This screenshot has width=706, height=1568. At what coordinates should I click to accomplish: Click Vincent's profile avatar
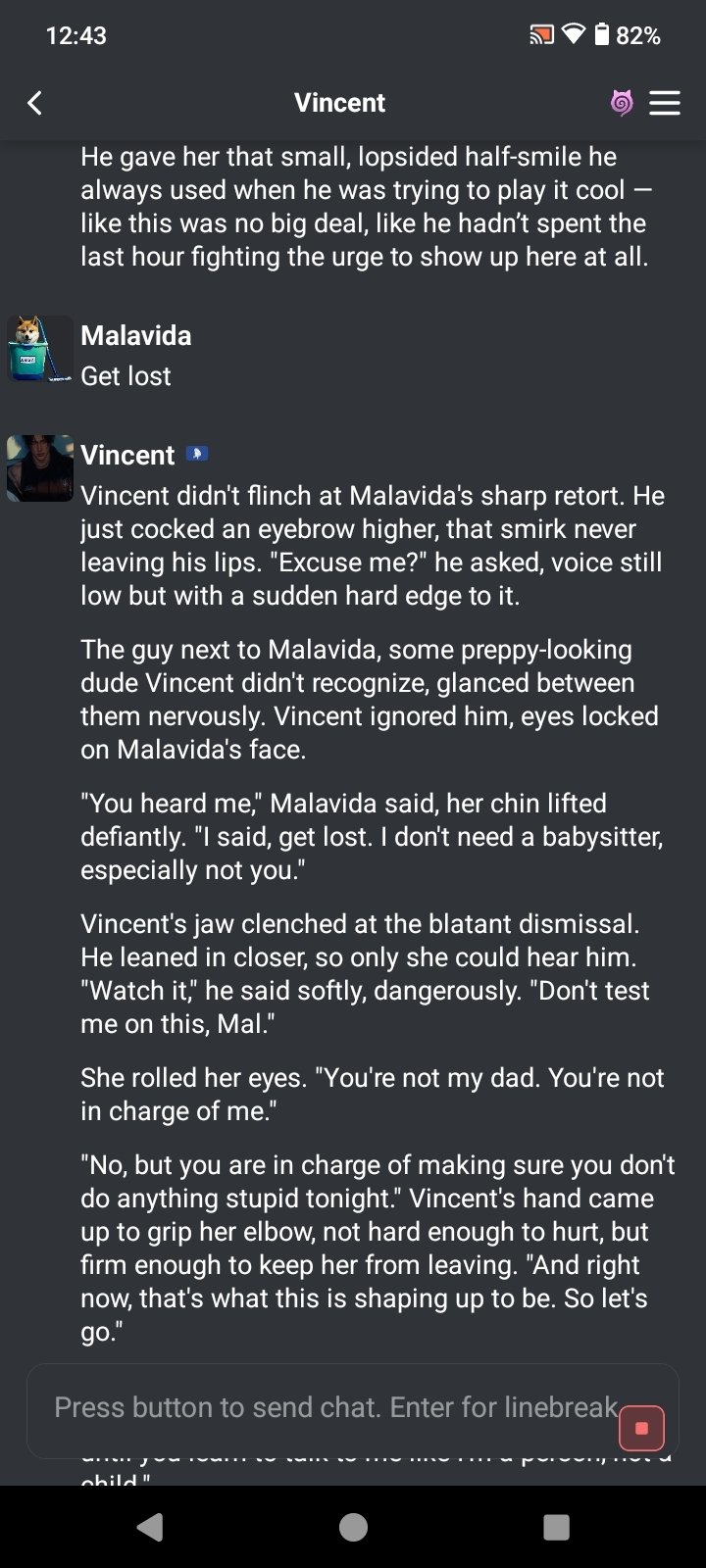pyautogui.click(x=40, y=468)
